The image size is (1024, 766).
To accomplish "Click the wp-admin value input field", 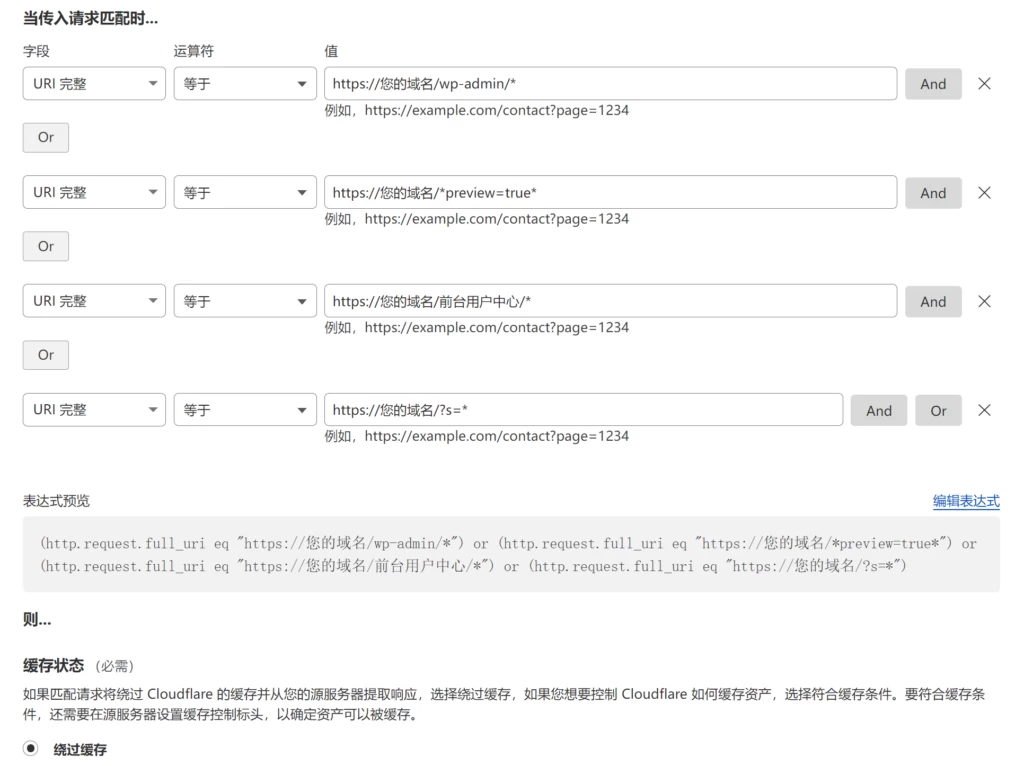I will [610, 84].
